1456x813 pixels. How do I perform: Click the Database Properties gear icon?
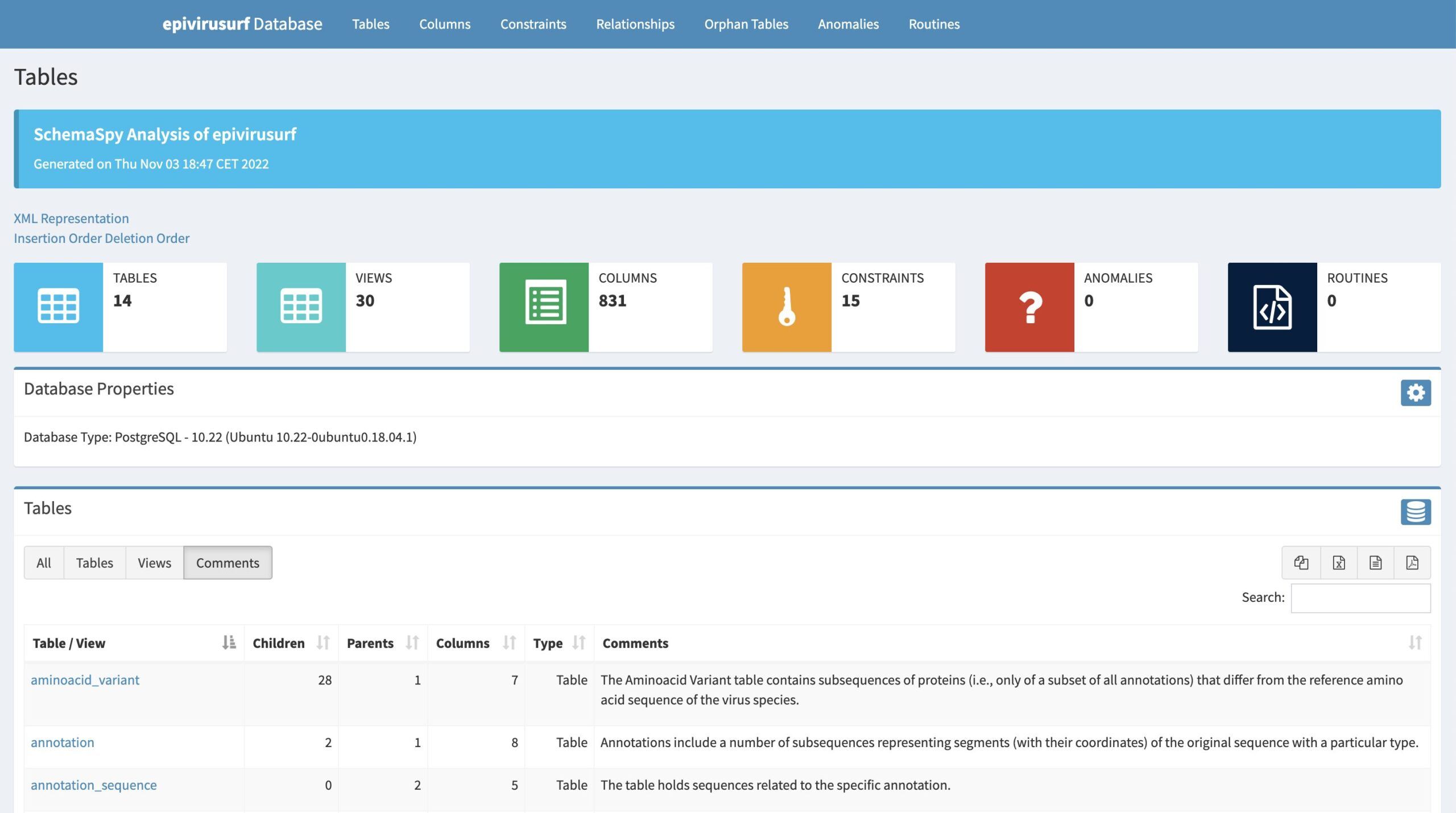coord(1416,393)
